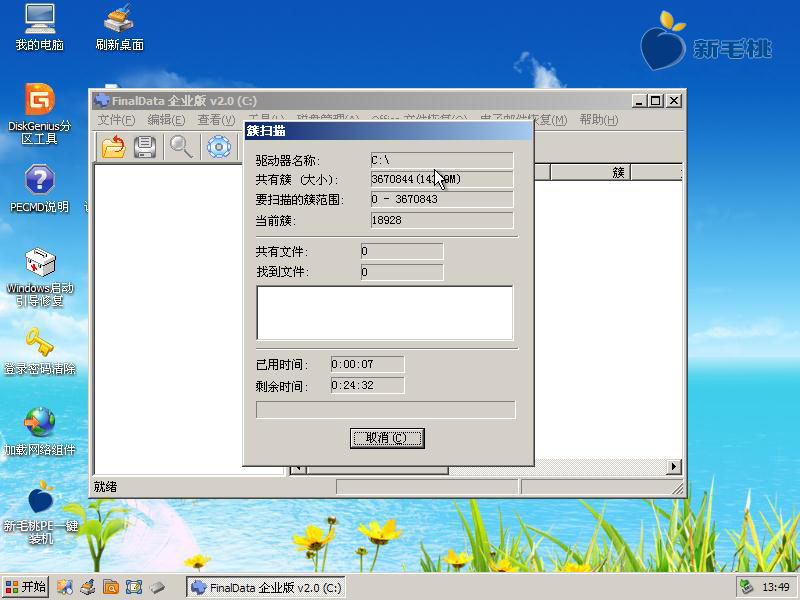Click the 驱动器名称 field showing C:\
Viewport: 800px width, 600px height.
pos(442,160)
